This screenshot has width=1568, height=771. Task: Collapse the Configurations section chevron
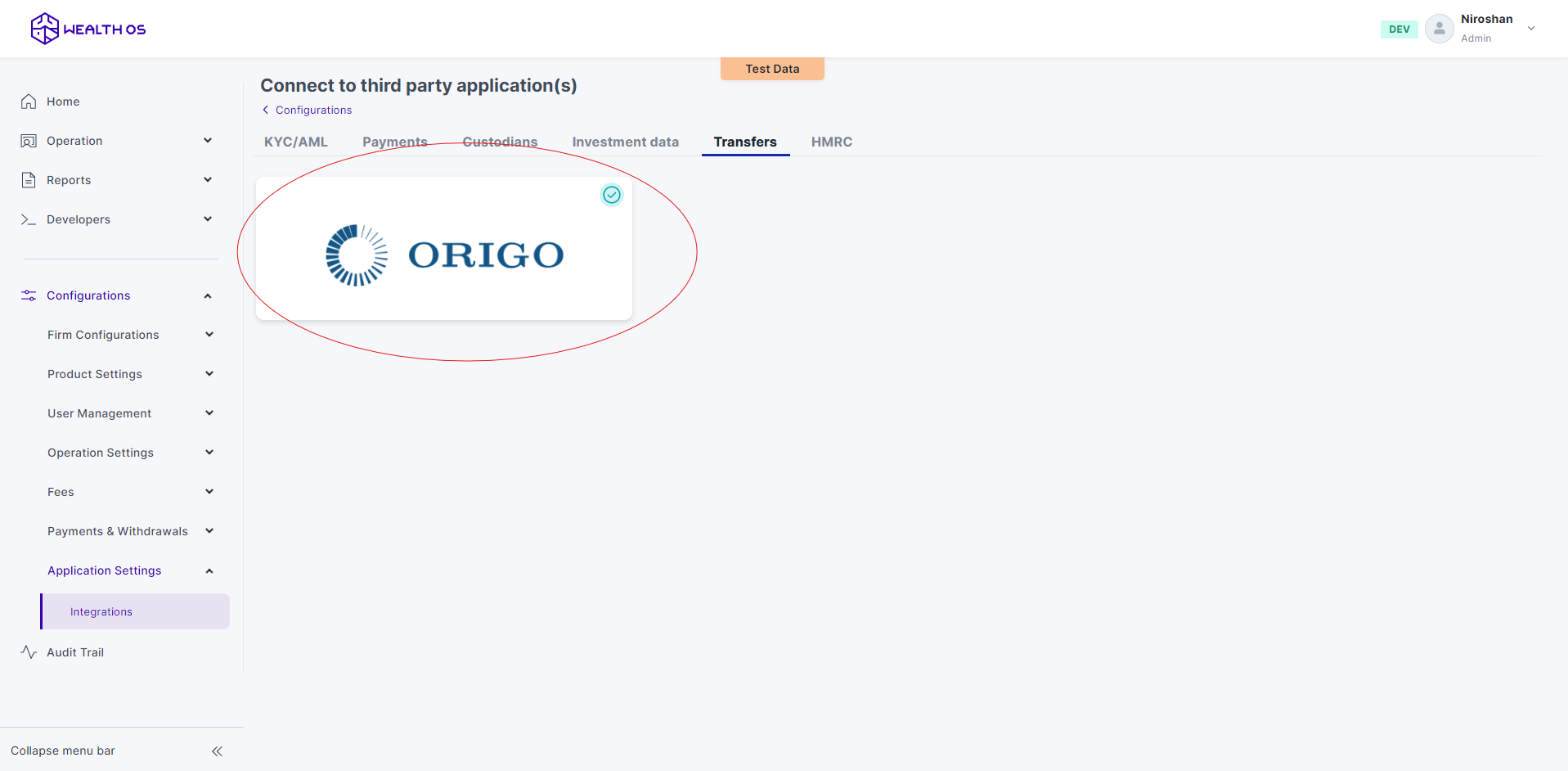(x=208, y=295)
